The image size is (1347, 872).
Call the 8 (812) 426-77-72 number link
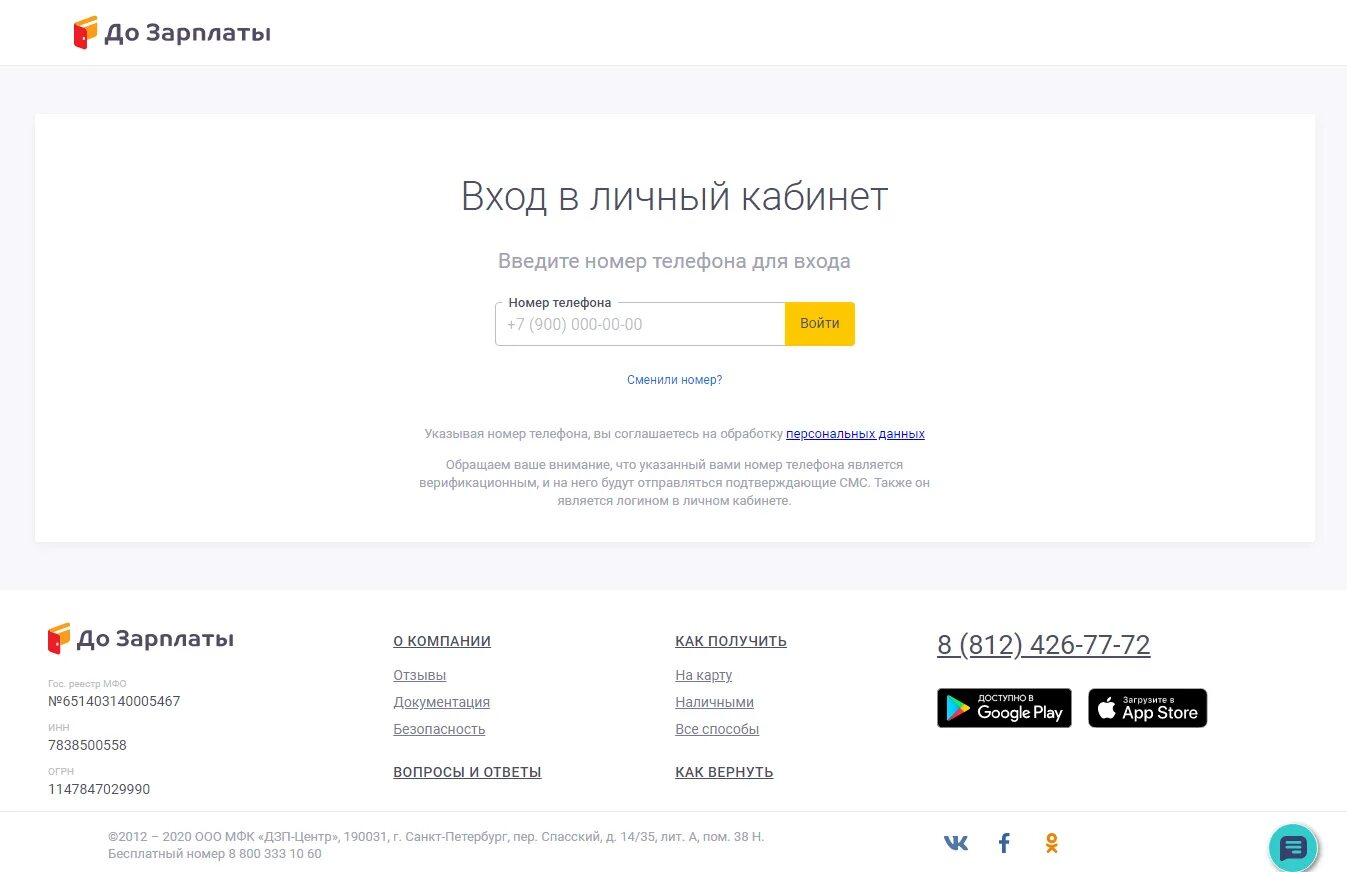coord(1044,645)
